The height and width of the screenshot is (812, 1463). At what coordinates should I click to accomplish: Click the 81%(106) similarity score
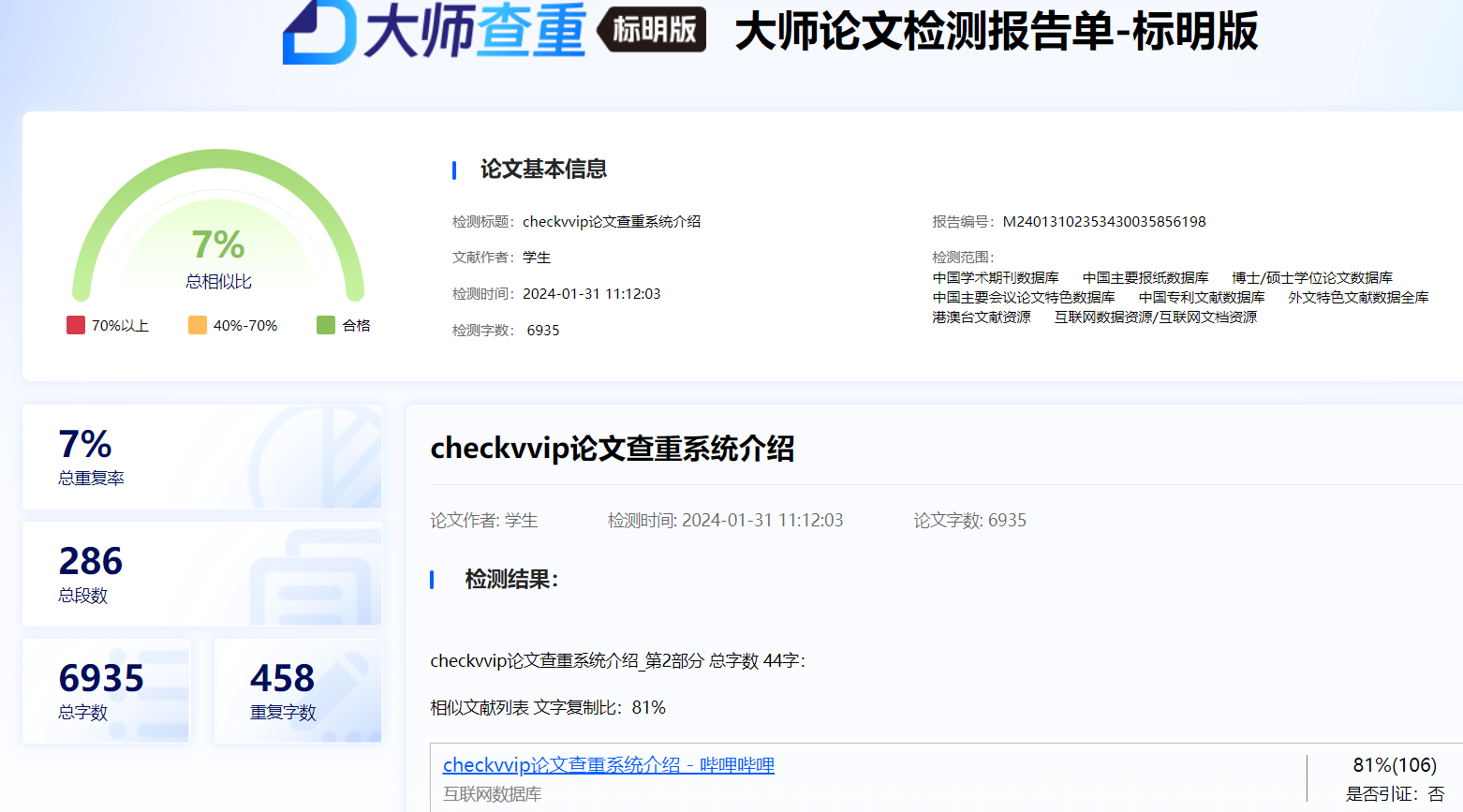pyautogui.click(x=1394, y=765)
